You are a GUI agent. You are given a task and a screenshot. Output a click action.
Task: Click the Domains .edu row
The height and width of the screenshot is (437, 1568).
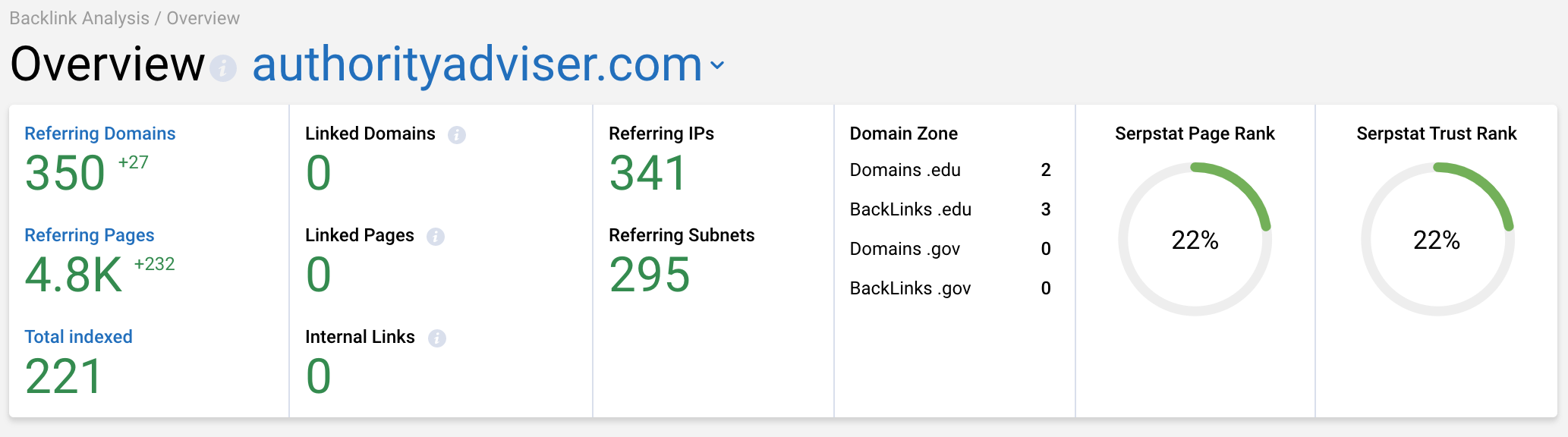[949, 170]
